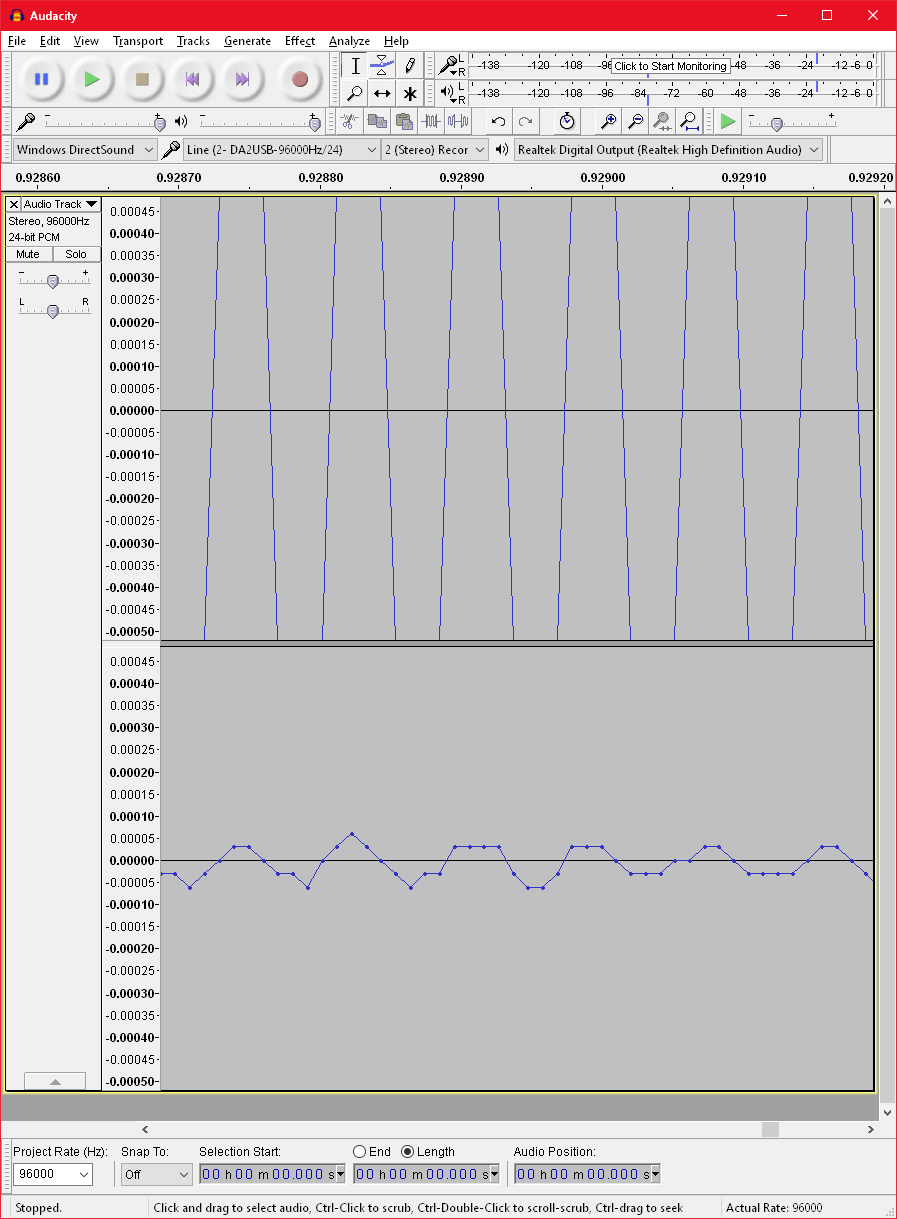
Task: Stop playback with the Stop button
Action: (x=142, y=79)
